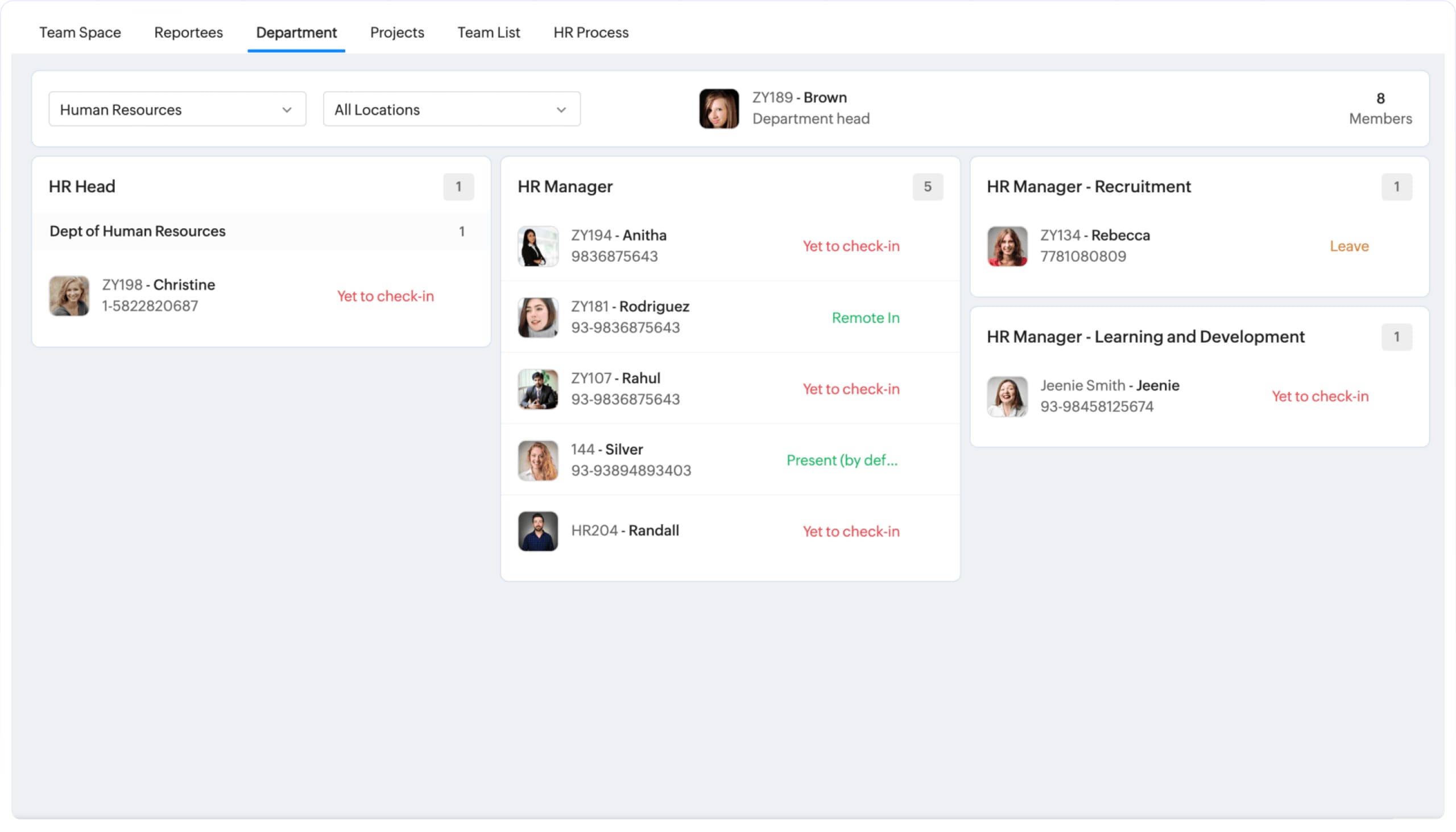Click Anitha's profile photo icon
Screen dimensions: 1456x832
537,246
